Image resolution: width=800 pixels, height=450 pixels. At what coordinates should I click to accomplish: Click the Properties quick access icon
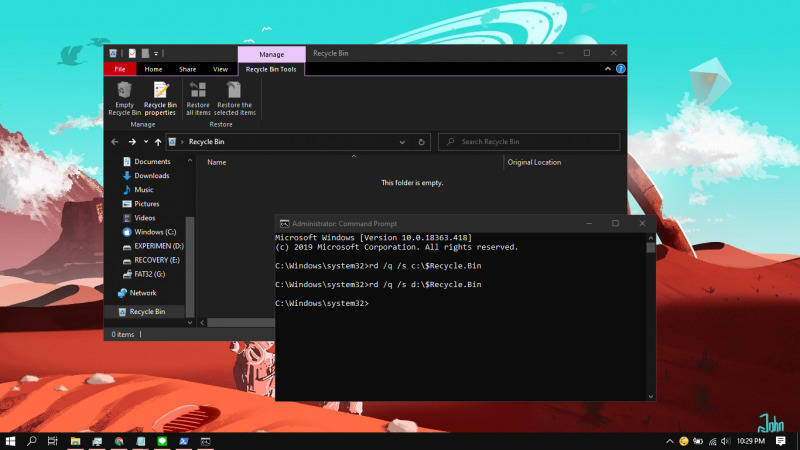pyautogui.click(x=132, y=53)
